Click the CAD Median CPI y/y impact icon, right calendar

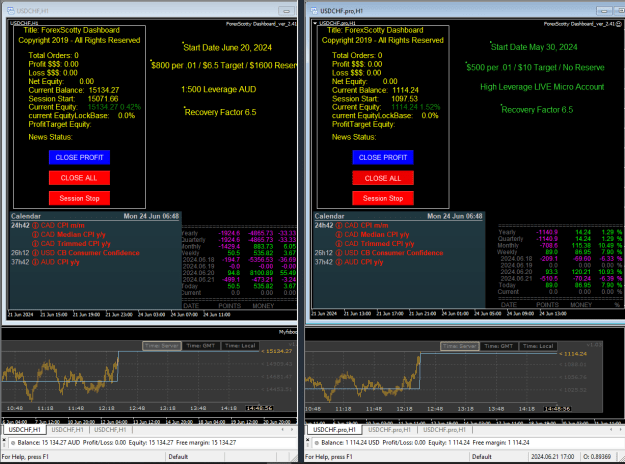[339, 235]
